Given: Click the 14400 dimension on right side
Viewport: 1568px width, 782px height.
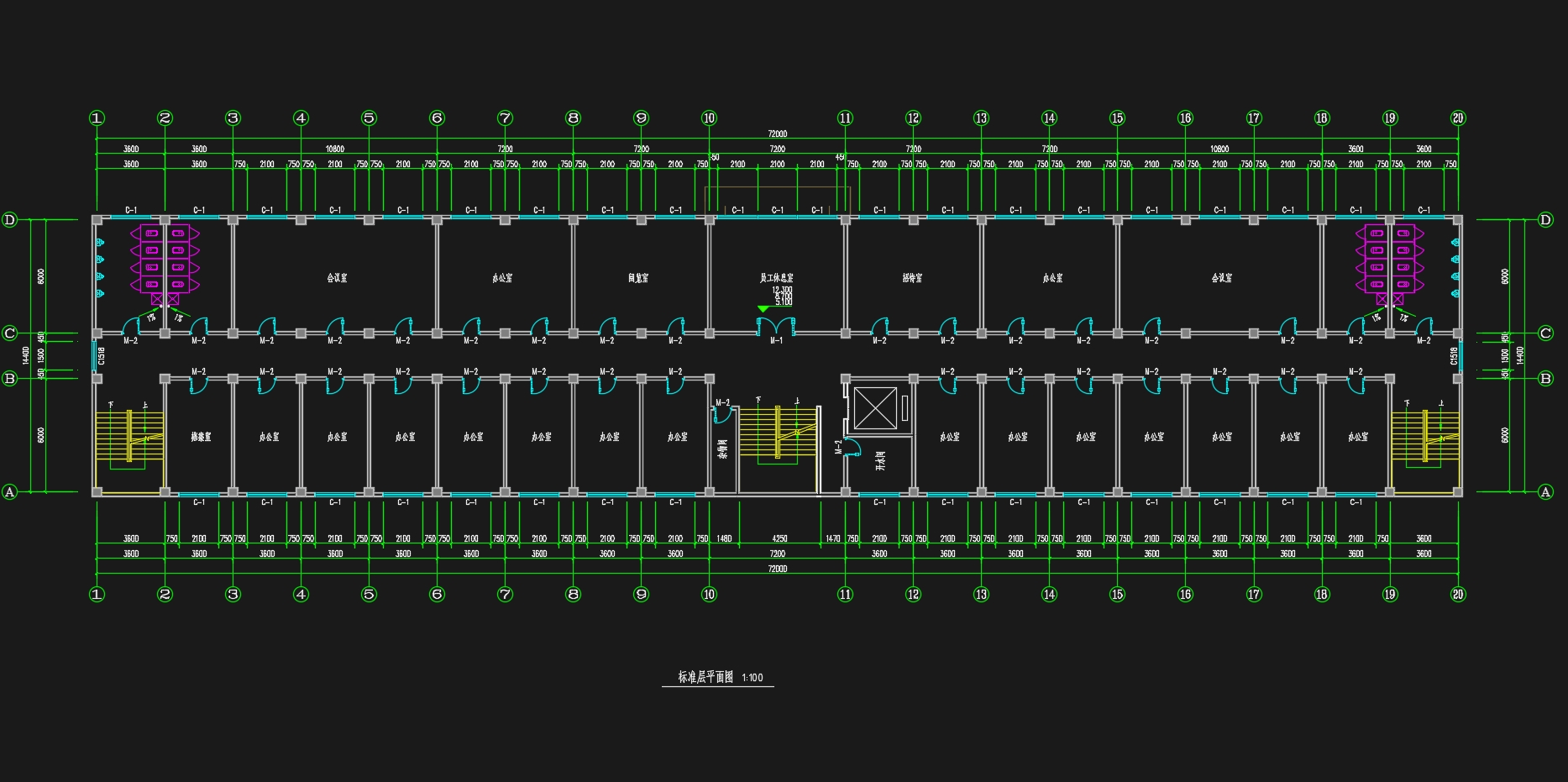Looking at the screenshot, I should pyautogui.click(x=1520, y=355).
